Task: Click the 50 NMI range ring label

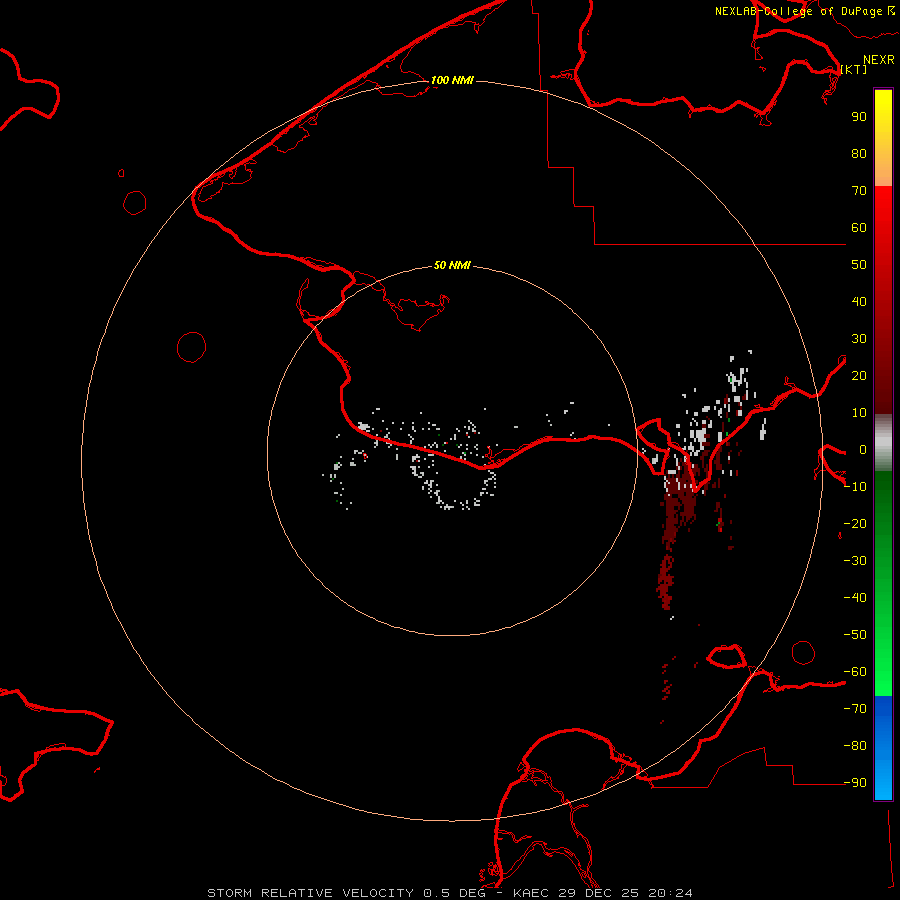Action: (x=452, y=265)
